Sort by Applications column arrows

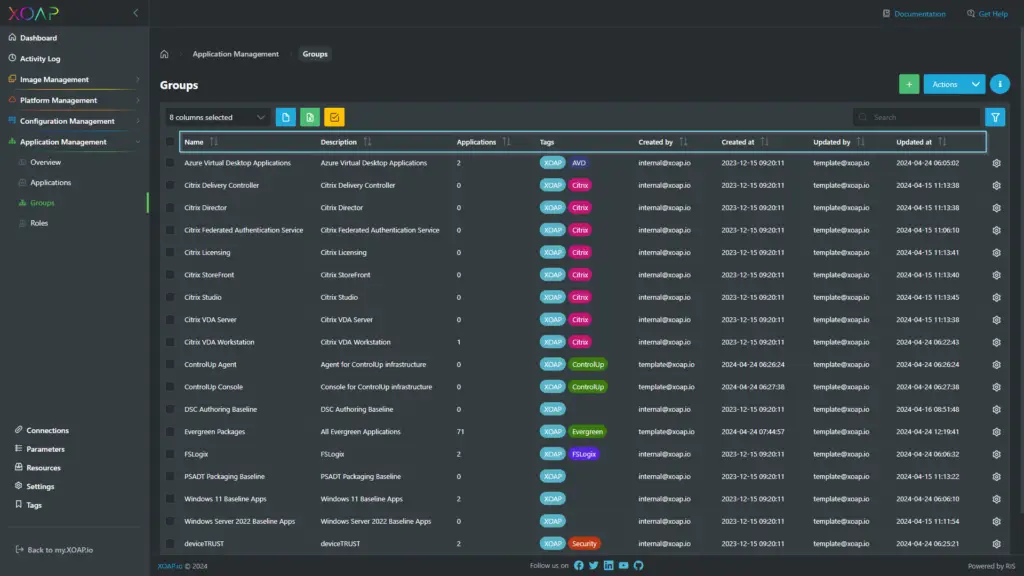pos(507,142)
